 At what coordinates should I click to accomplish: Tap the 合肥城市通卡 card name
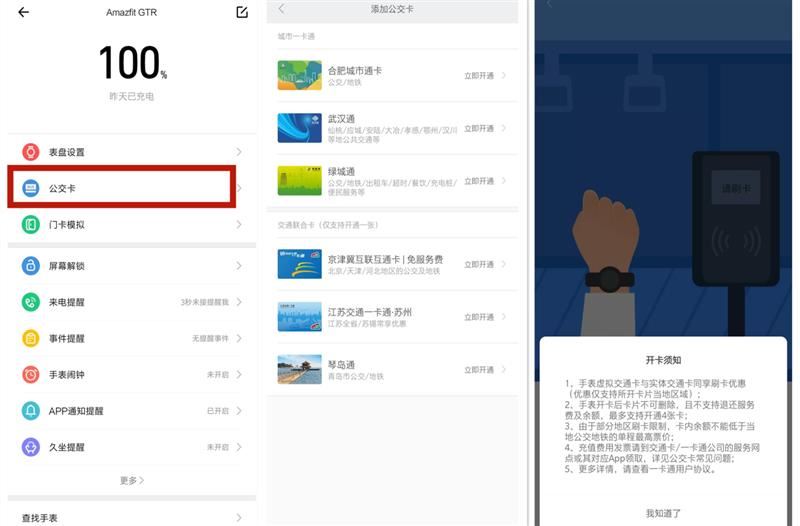(355, 70)
